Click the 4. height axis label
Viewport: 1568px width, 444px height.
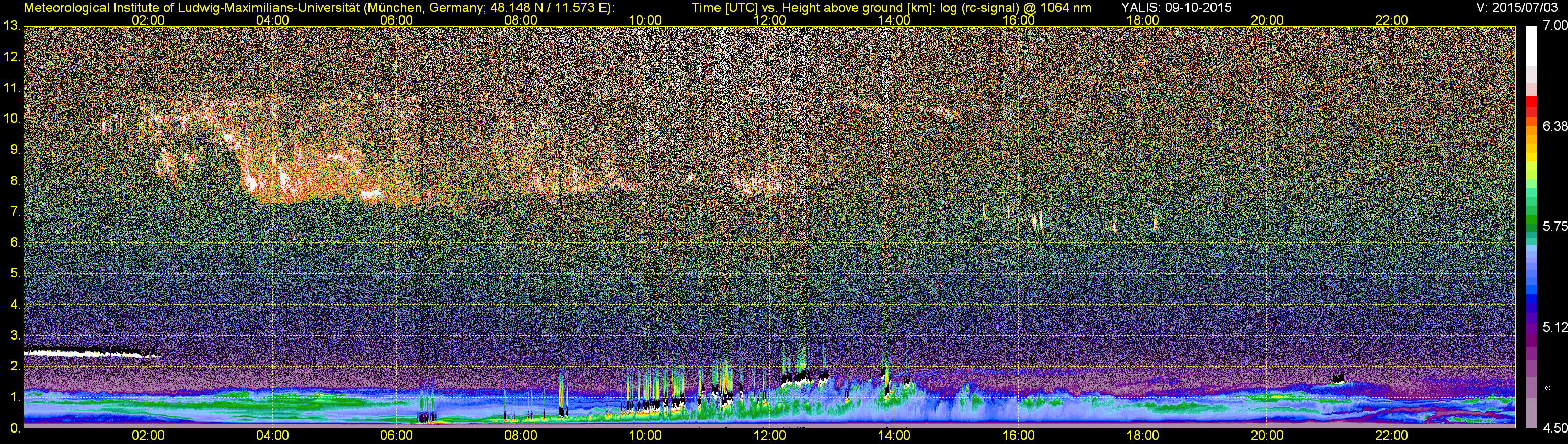point(16,304)
